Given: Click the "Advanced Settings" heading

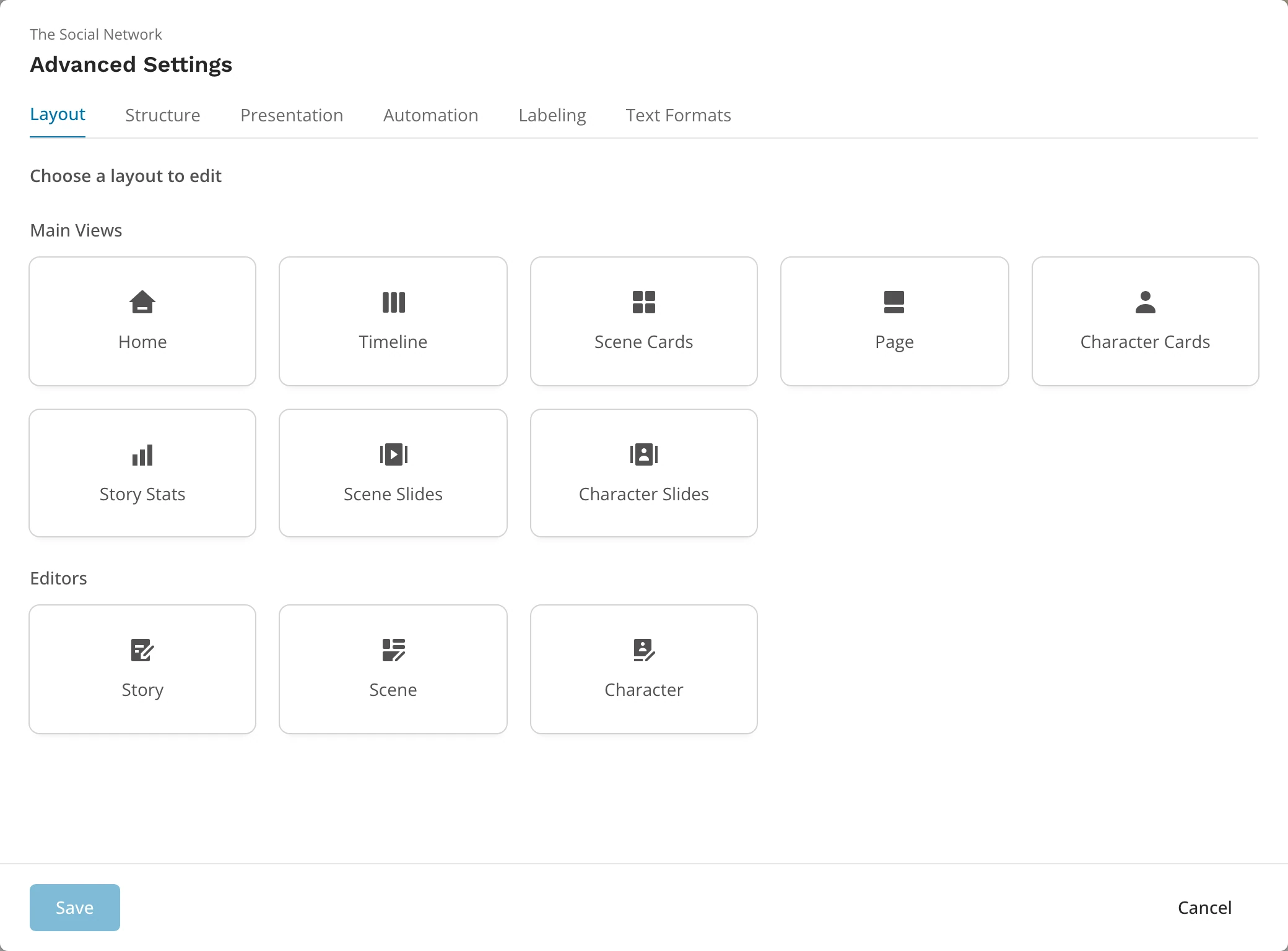Looking at the screenshot, I should coord(131,64).
